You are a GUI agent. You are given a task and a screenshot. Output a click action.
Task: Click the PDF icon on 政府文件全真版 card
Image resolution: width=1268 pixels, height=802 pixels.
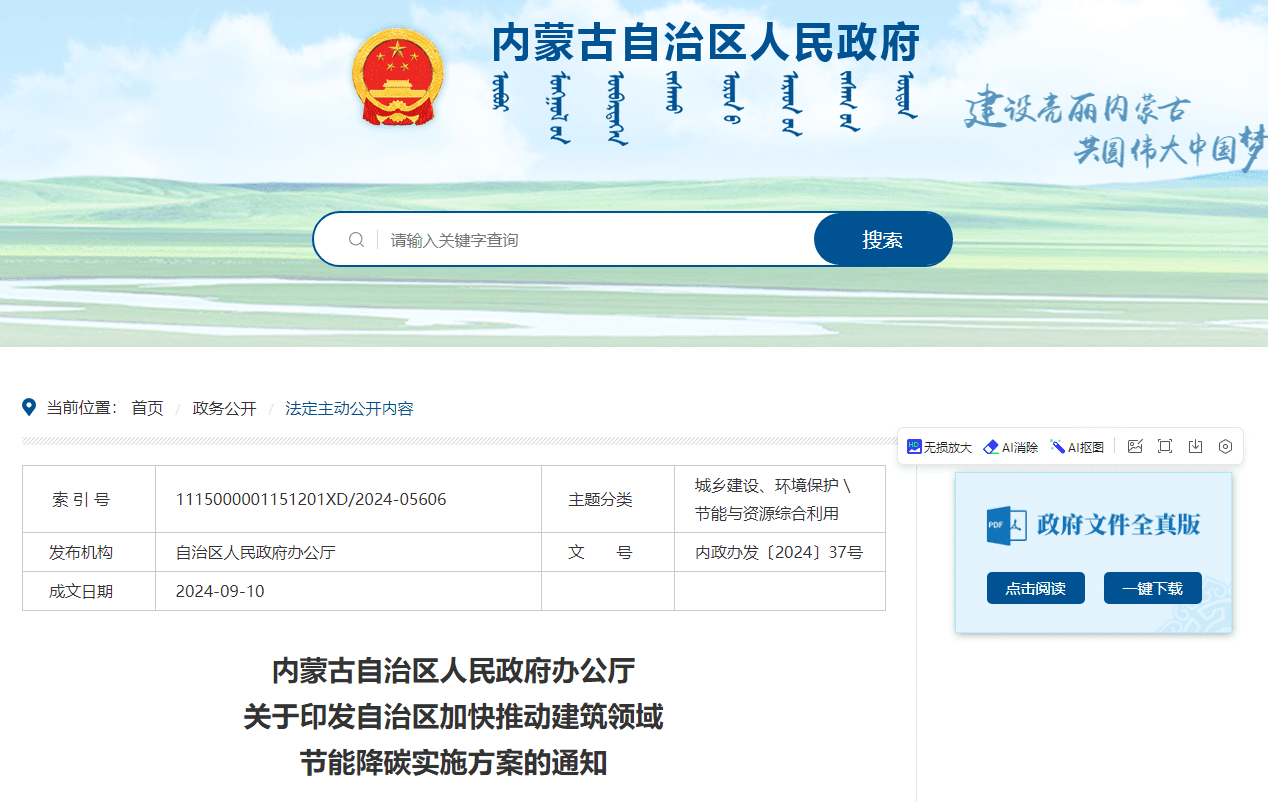[1006, 524]
